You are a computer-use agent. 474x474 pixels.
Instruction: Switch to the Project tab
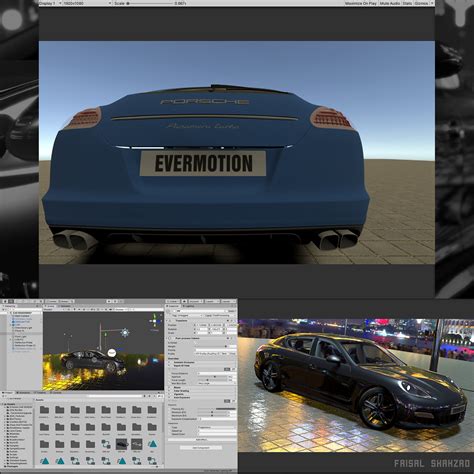(7, 393)
